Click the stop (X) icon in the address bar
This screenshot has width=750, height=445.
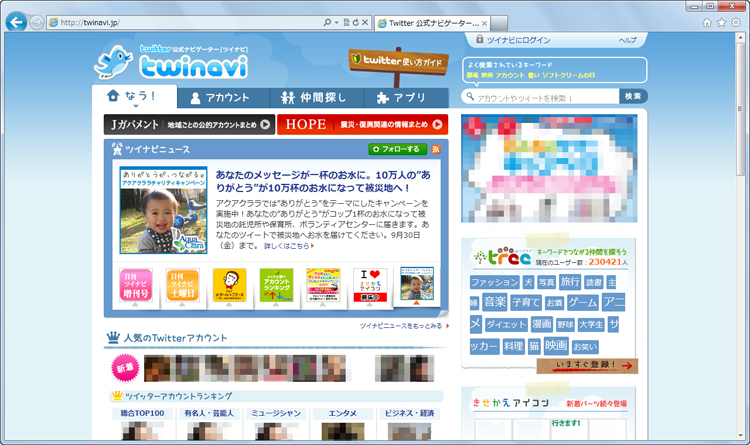[x=364, y=22]
